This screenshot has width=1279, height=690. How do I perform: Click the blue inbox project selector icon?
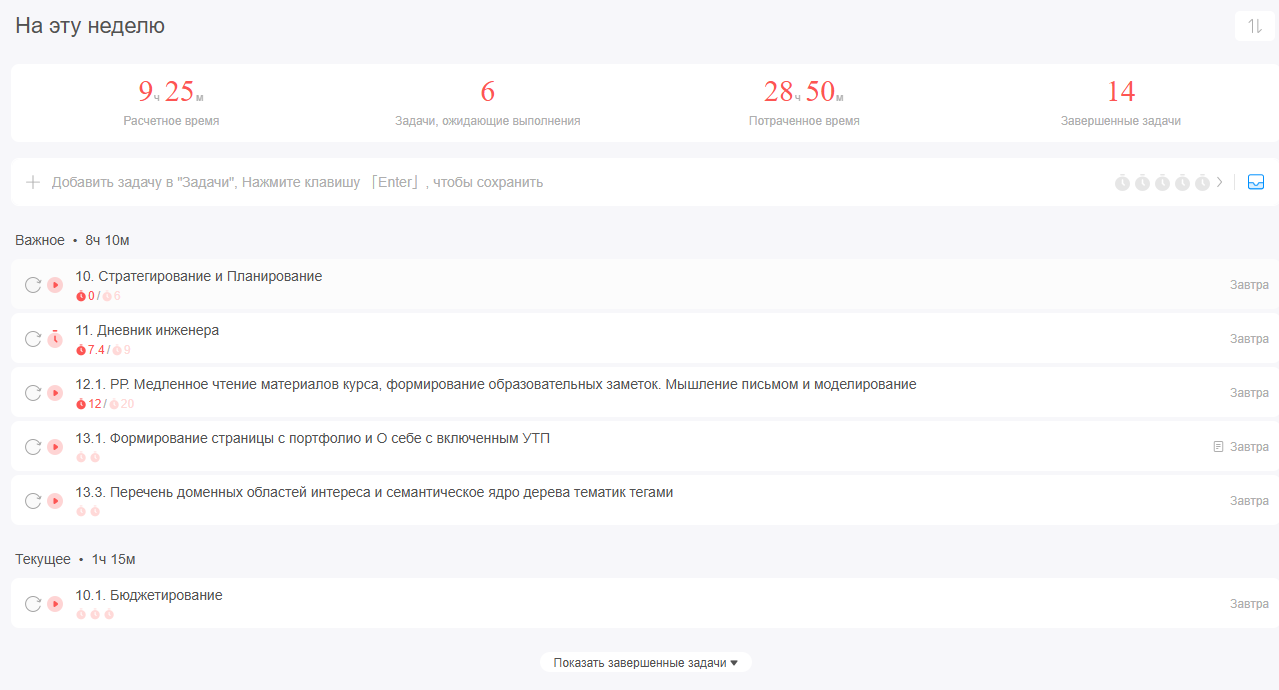tap(1256, 183)
